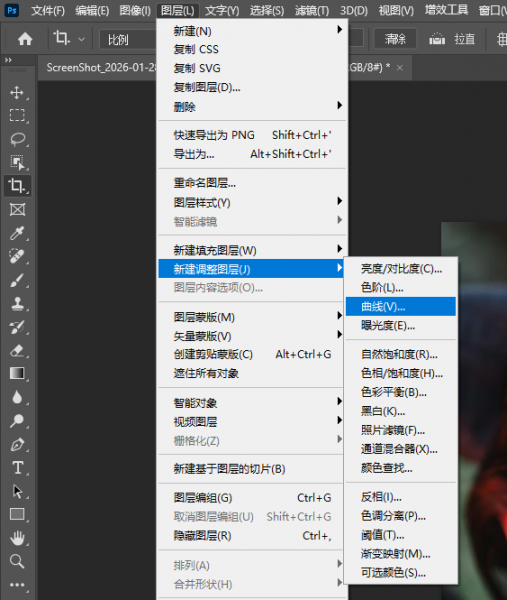Open the 滤镜(T) menu
Screen dimensions: 507x600
point(312,10)
